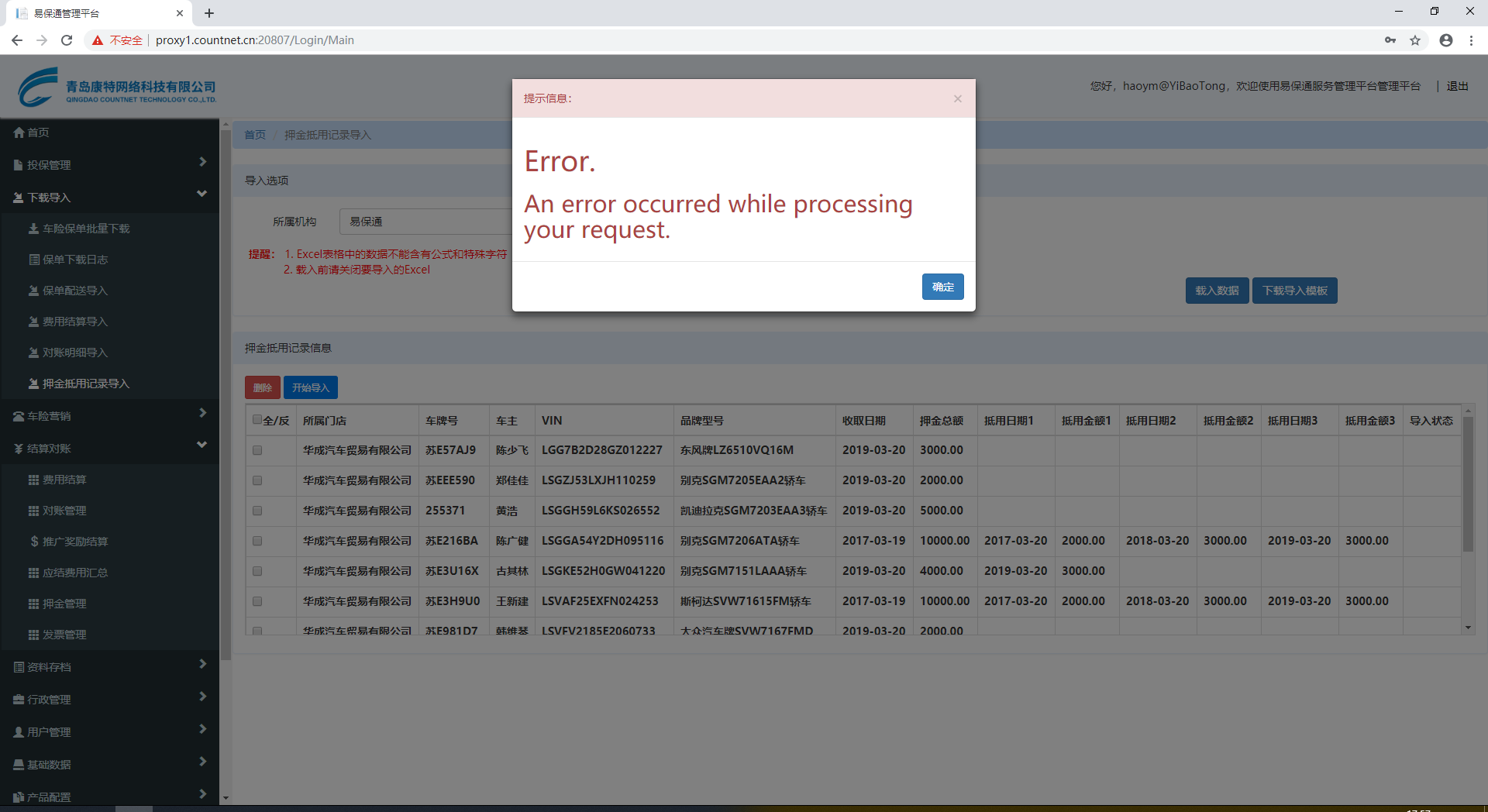The height and width of the screenshot is (812, 1488).
Task: Close the error dialog with the X icon
Action: (958, 98)
